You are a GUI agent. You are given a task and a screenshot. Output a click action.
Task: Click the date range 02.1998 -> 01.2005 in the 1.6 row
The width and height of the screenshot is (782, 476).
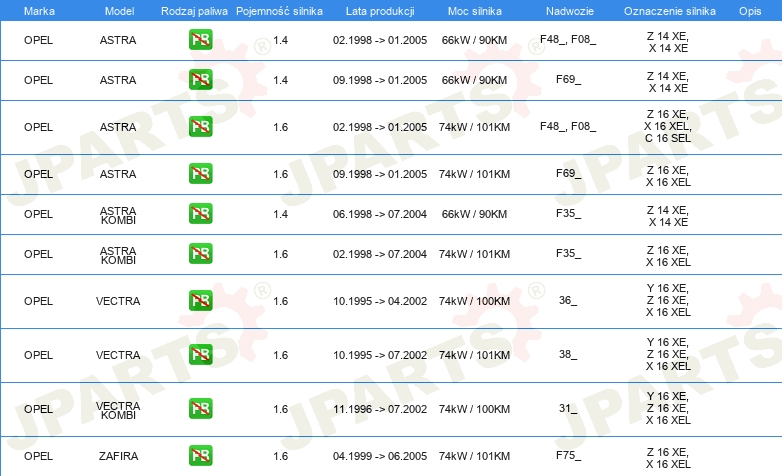pyautogui.click(x=380, y=127)
